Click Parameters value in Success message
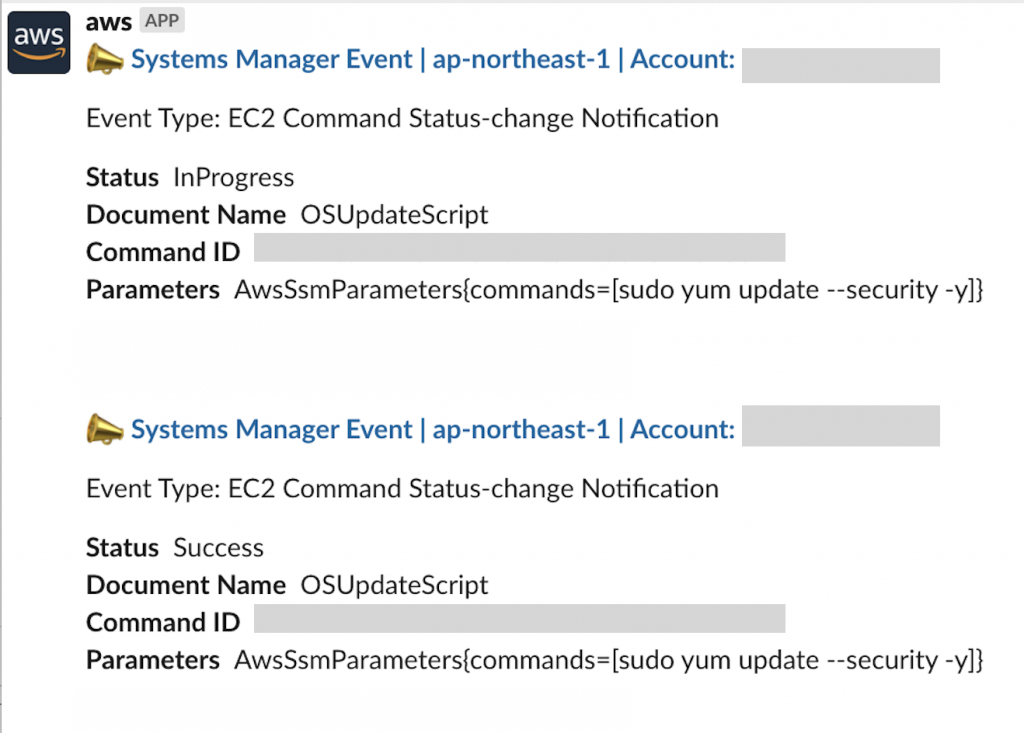 [609, 660]
